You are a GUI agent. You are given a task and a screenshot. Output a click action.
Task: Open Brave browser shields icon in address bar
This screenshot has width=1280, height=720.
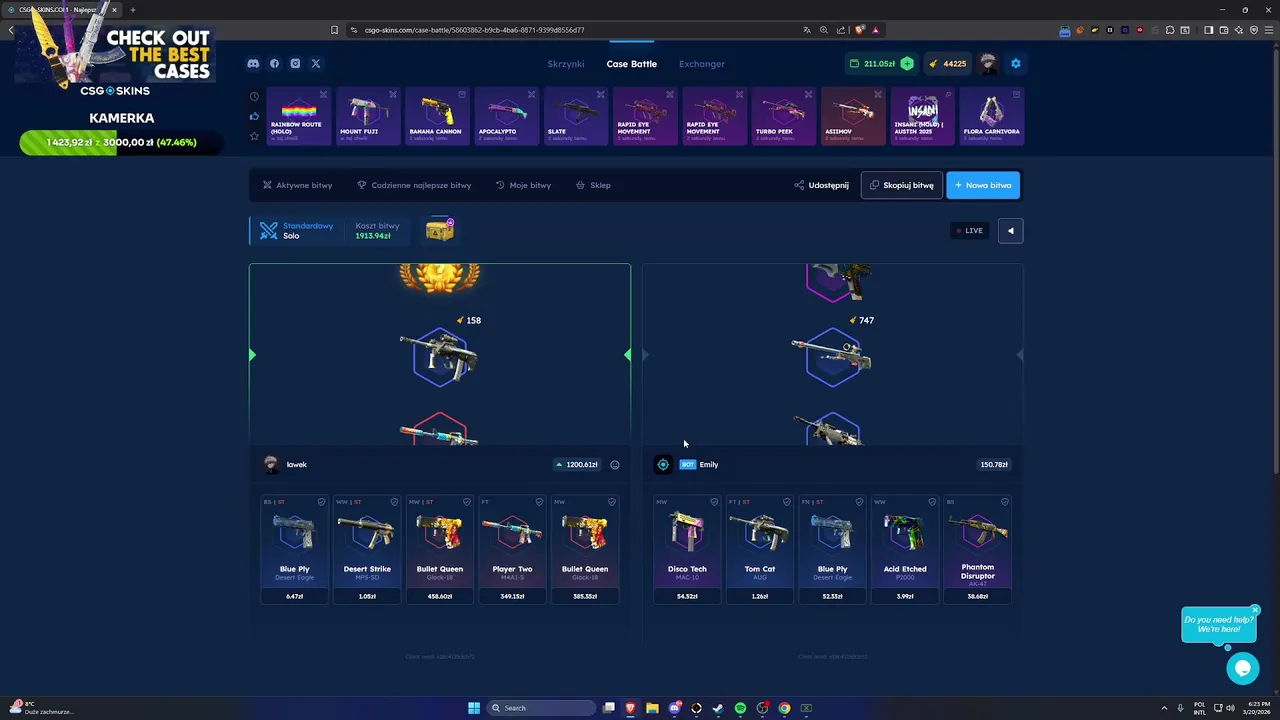pos(859,30)
